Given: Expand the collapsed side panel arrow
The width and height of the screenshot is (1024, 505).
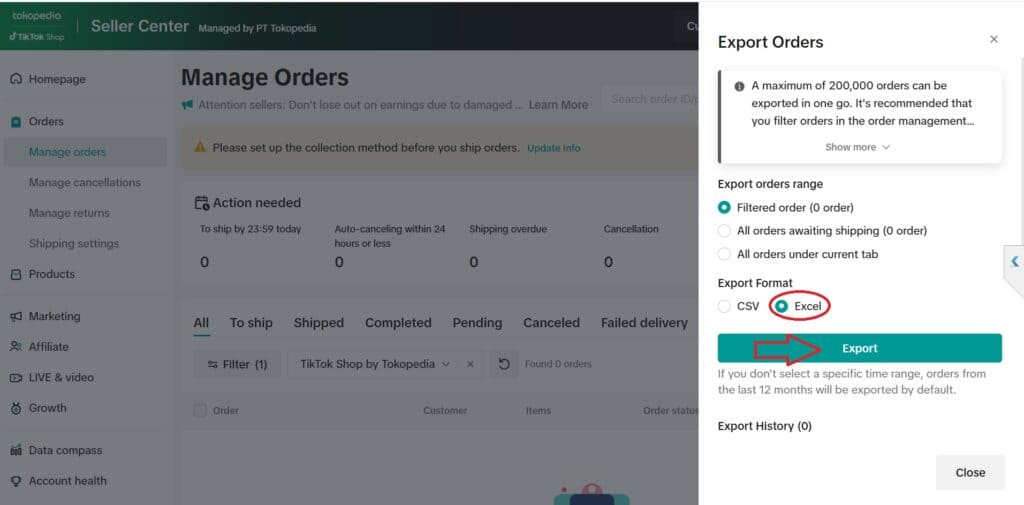Looking at the screenshot, I should [x=1014, y=262].
